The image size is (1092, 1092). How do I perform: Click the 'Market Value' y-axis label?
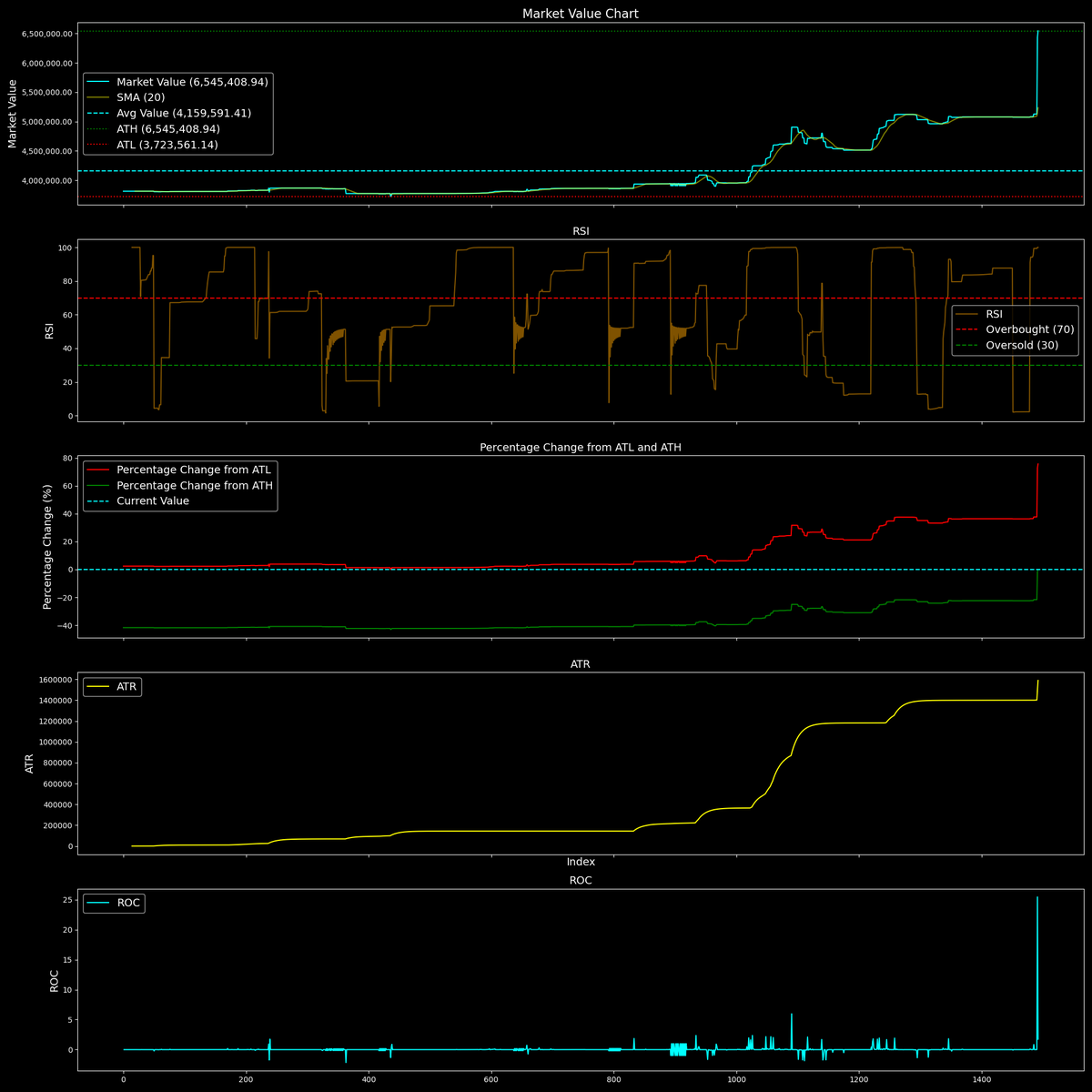pyautogui.click(x=14, y=114)
